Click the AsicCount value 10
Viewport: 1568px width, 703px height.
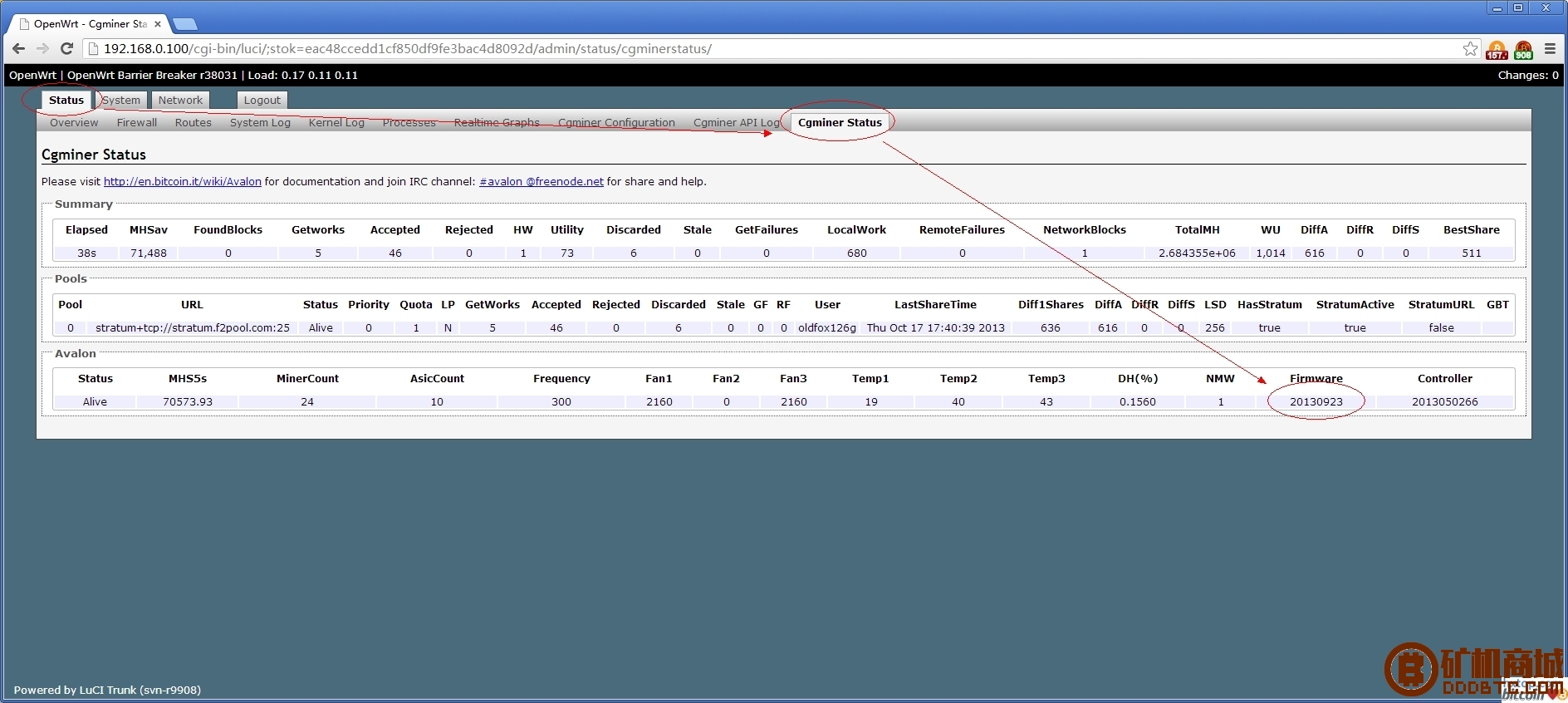click(x=437, y=401)
